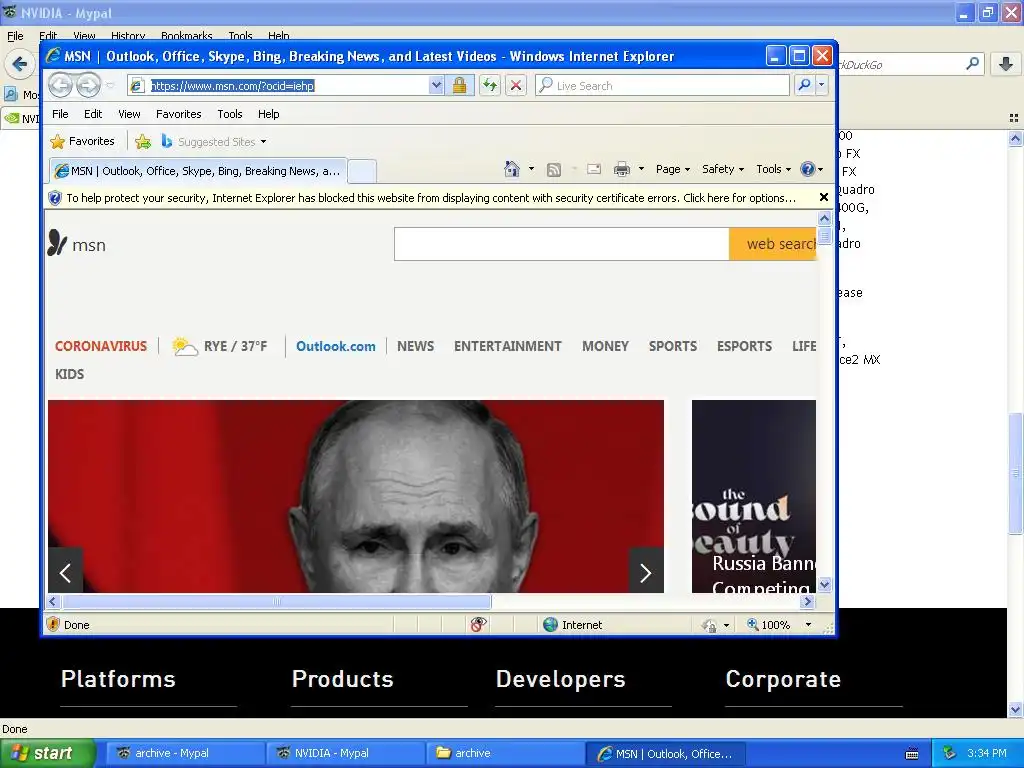The width and height of the screenshot is (1024, 768).
Task: Open the KIDS link
Action: (x=69, y=374)
